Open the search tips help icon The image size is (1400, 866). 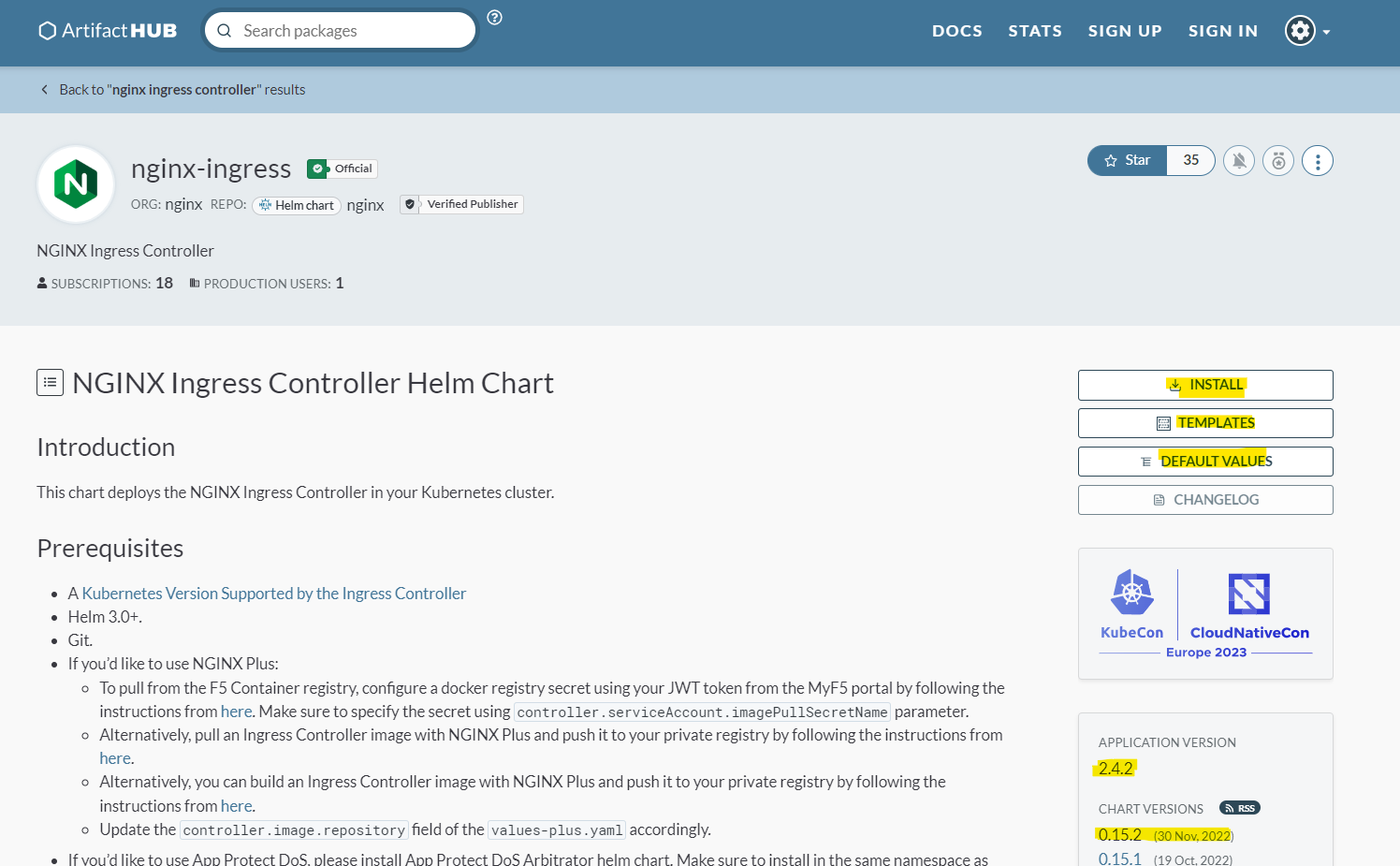coord(495,18)
